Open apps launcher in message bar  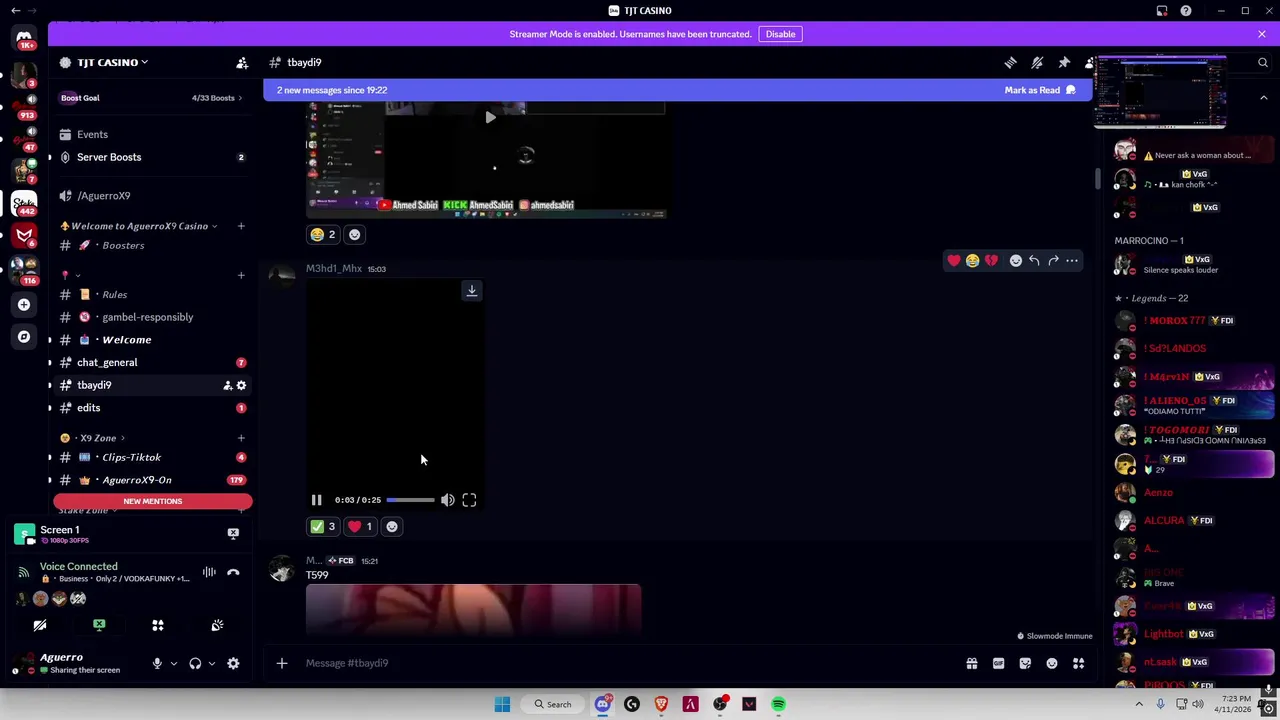[1078, 663]
